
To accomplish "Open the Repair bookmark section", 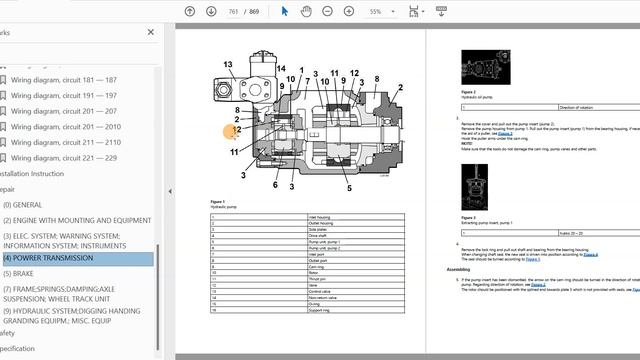I will (7, 189).
